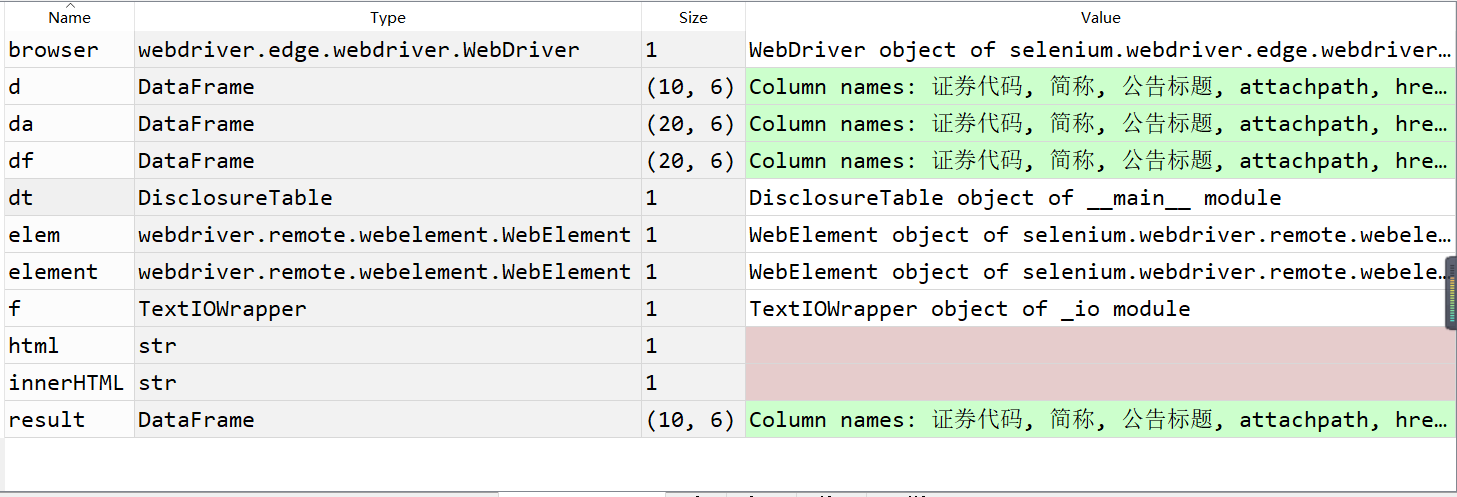Image resolution: width=1457 pixels, height=497 pixels.
Task: Sort variables by the Name column header
Action: (x=69, y=17)
